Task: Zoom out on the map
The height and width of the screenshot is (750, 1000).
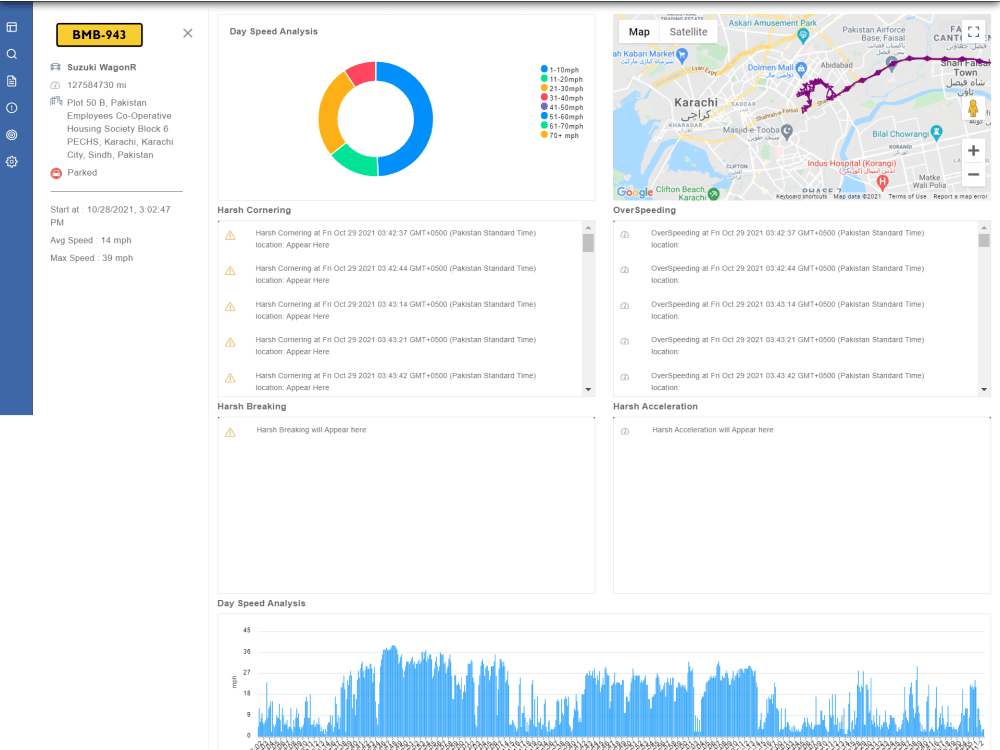Action: (x=973, y=174)
